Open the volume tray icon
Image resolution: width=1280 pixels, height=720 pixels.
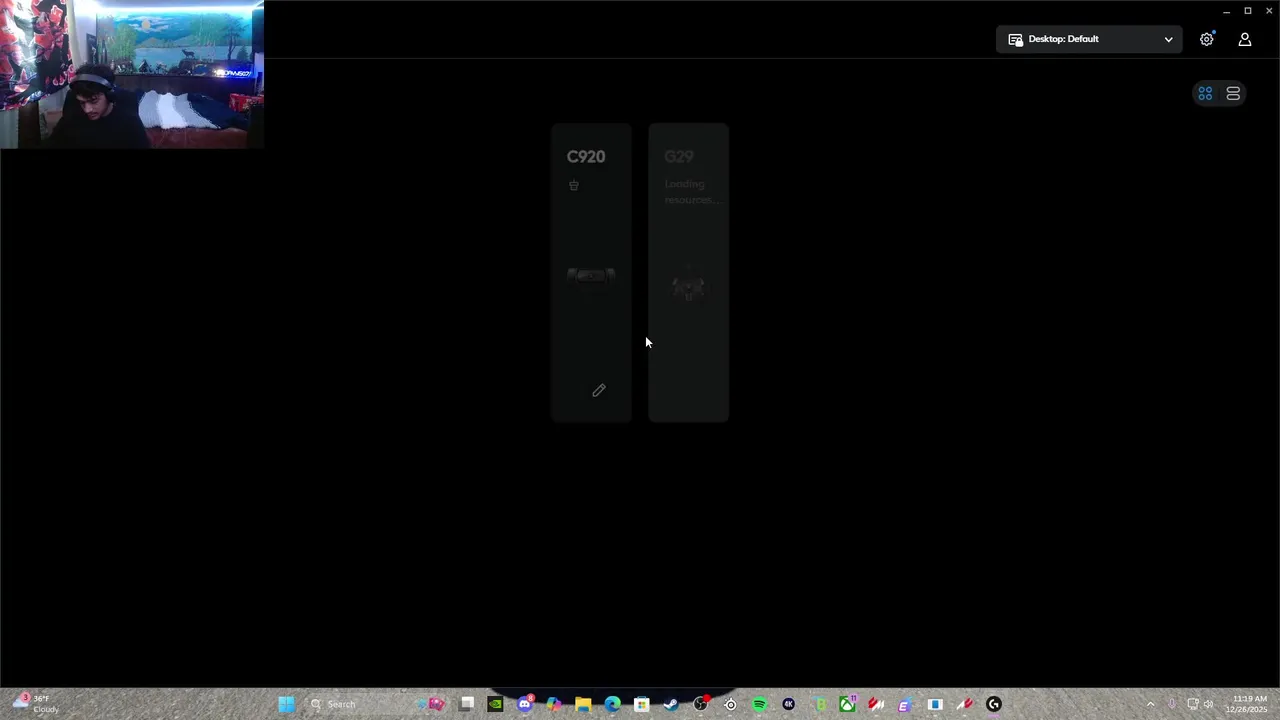pos(1208,704)
